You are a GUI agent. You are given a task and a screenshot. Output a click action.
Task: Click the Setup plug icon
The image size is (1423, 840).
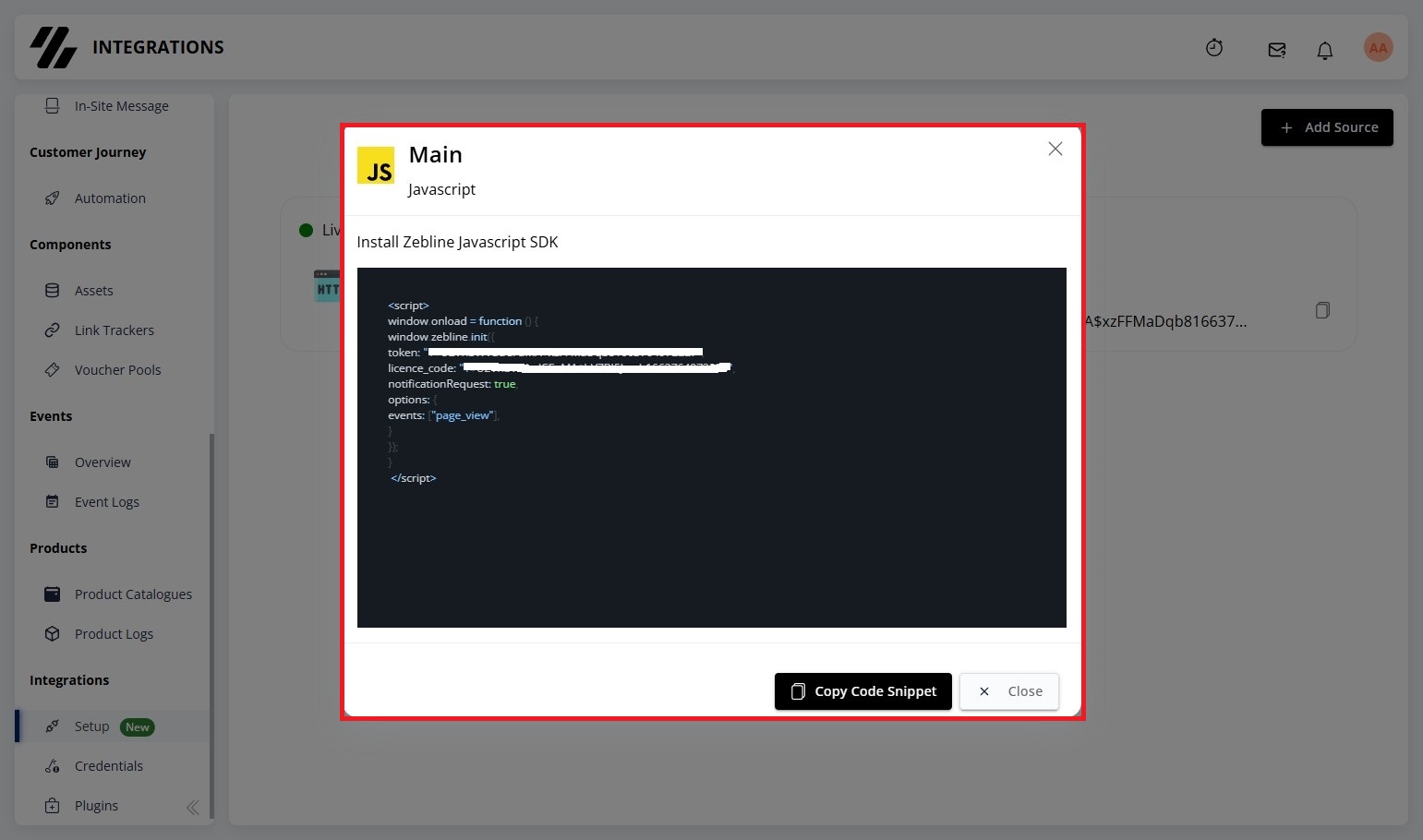(53, 726)
